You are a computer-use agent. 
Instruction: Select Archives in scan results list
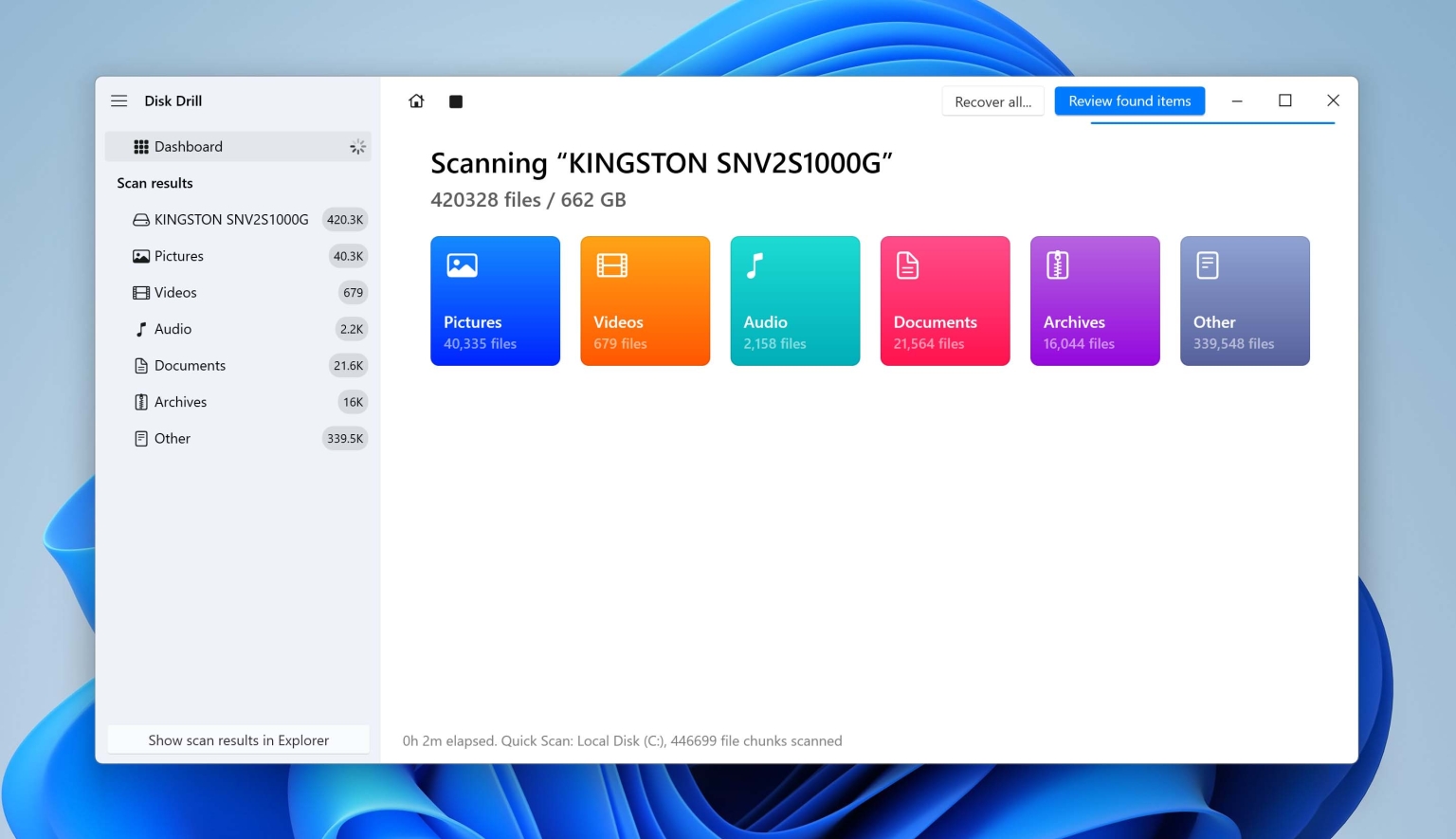(238, 402)
